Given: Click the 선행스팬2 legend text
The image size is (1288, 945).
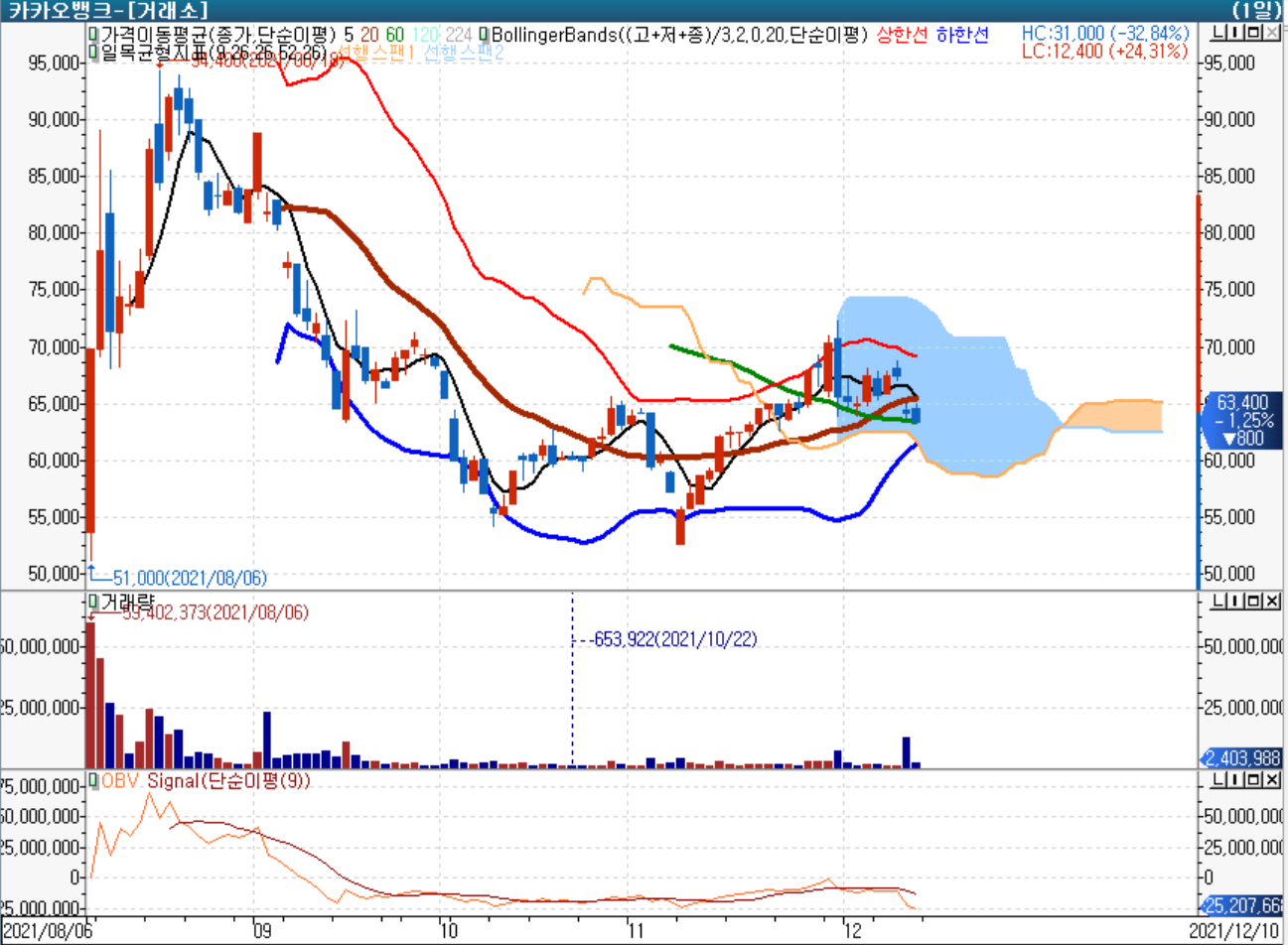Looking at the screenshot, I should (464, 53).
